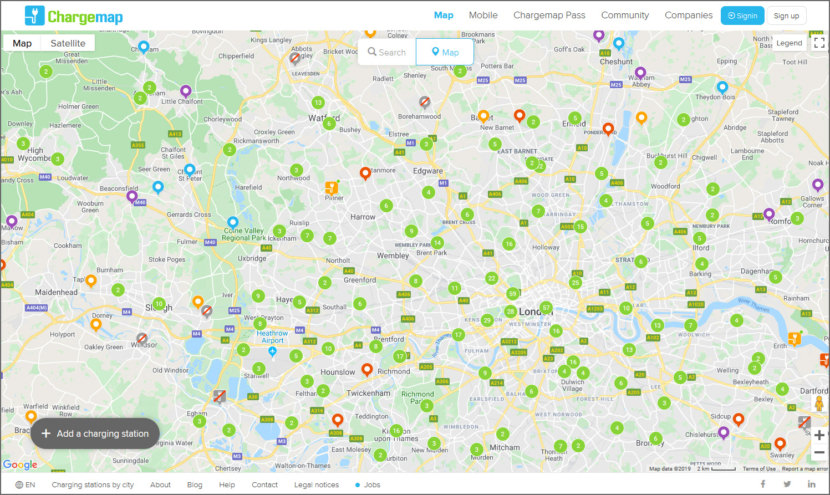Image resolution: width=830 pixels, height=495 pixels.
Task: Open the EN language selector
Action: click(25, 484)
